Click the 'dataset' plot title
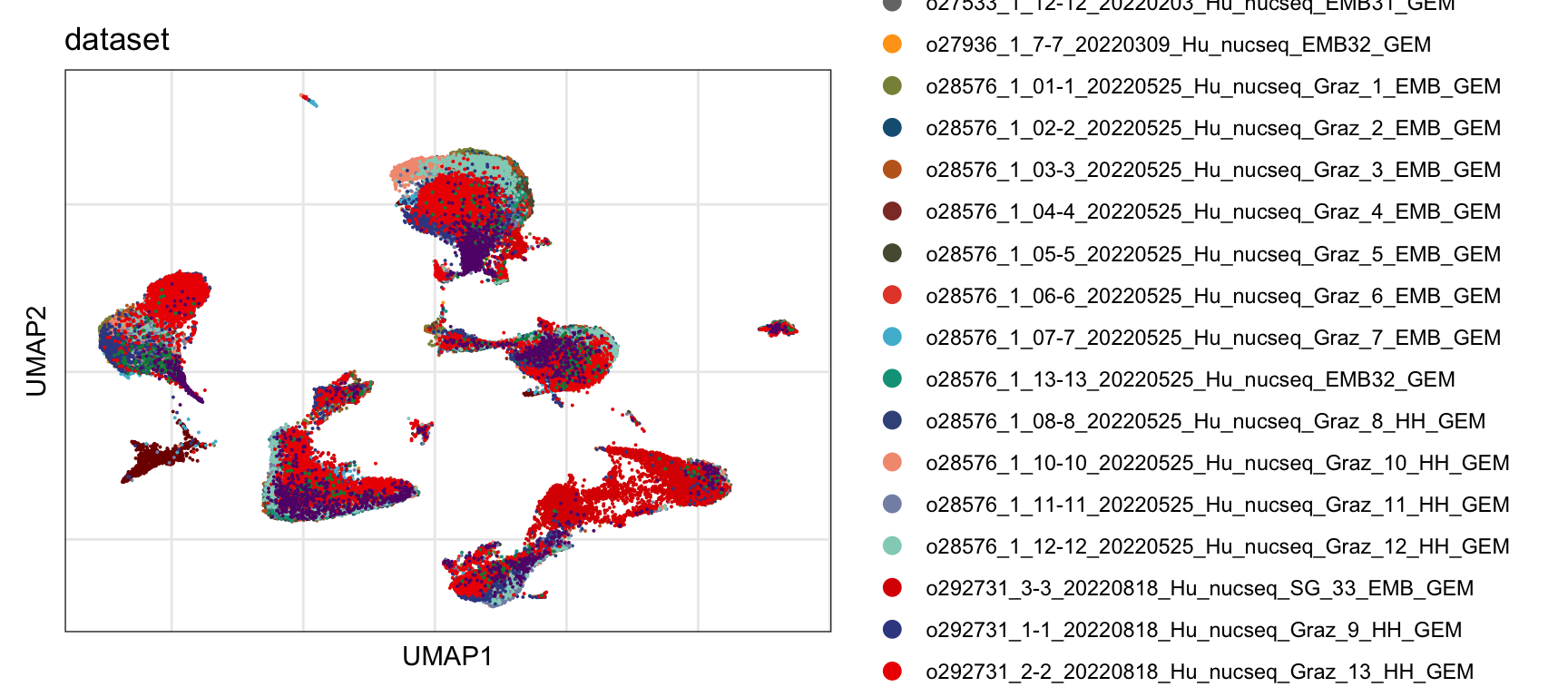This screenshot has height=697, width=1568. (x=117, y=40)
